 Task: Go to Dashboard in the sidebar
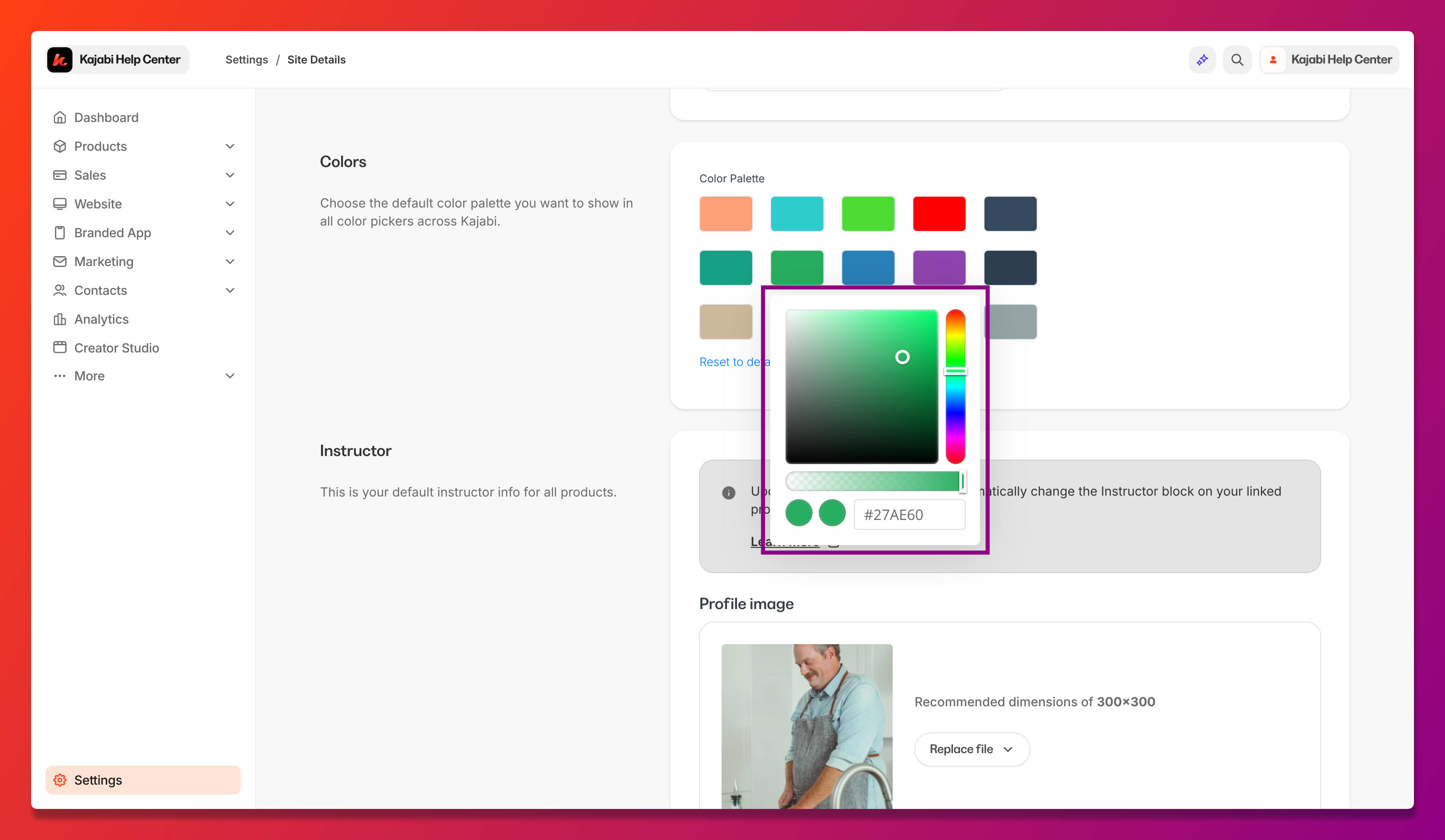(143, 117)
